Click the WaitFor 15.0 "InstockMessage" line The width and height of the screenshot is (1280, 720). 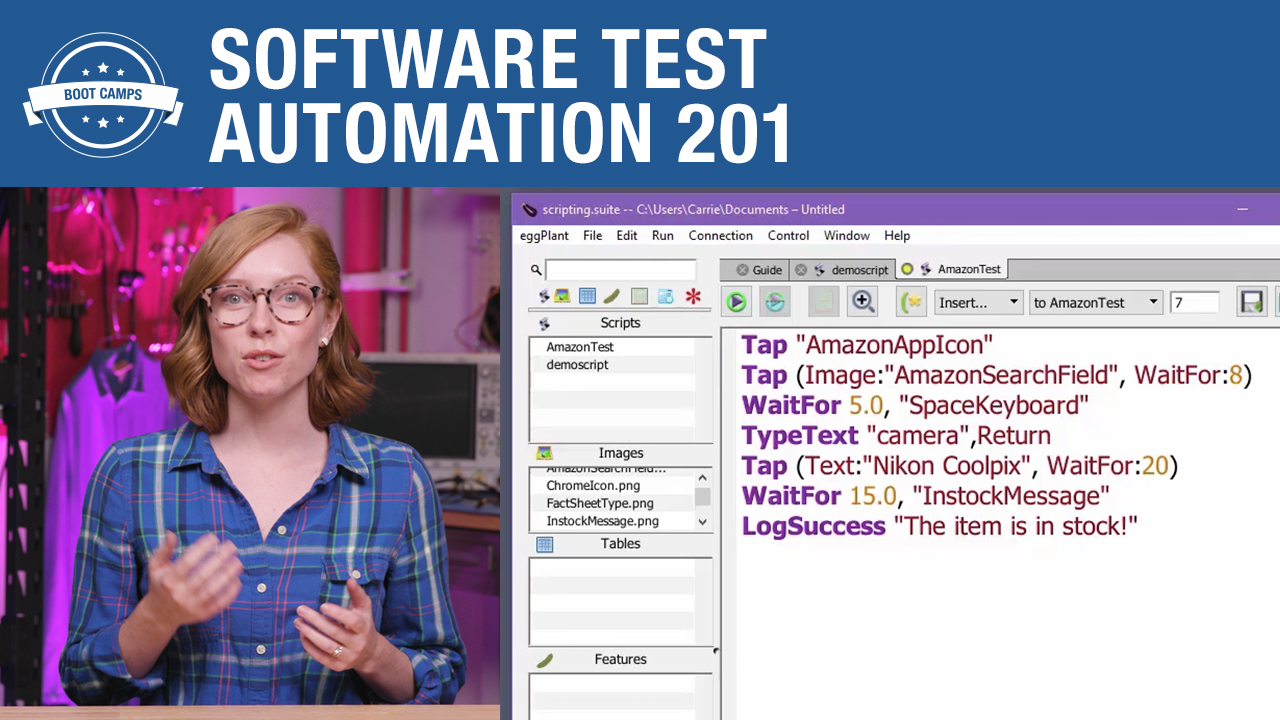(x=926, y=496)
